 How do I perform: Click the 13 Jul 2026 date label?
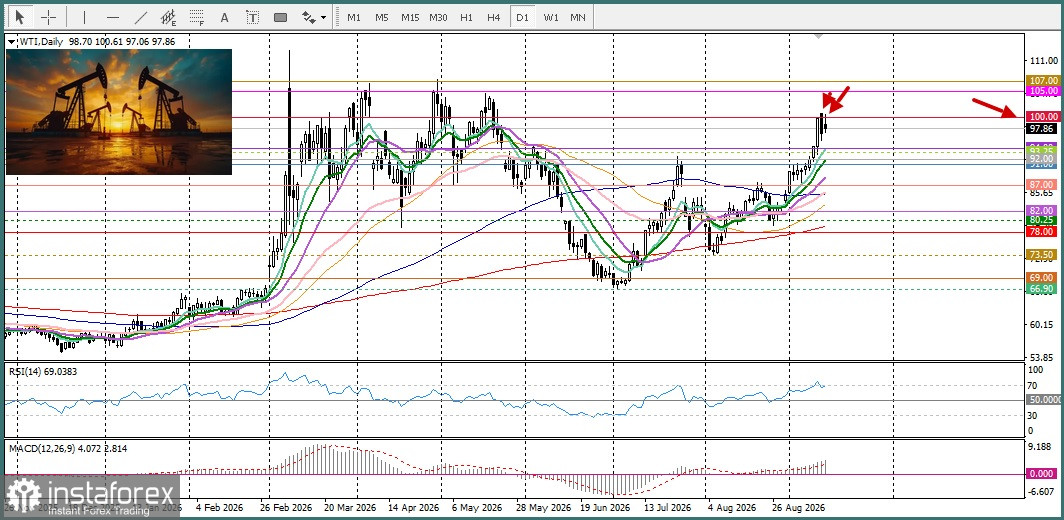click(x=668, y=508)
